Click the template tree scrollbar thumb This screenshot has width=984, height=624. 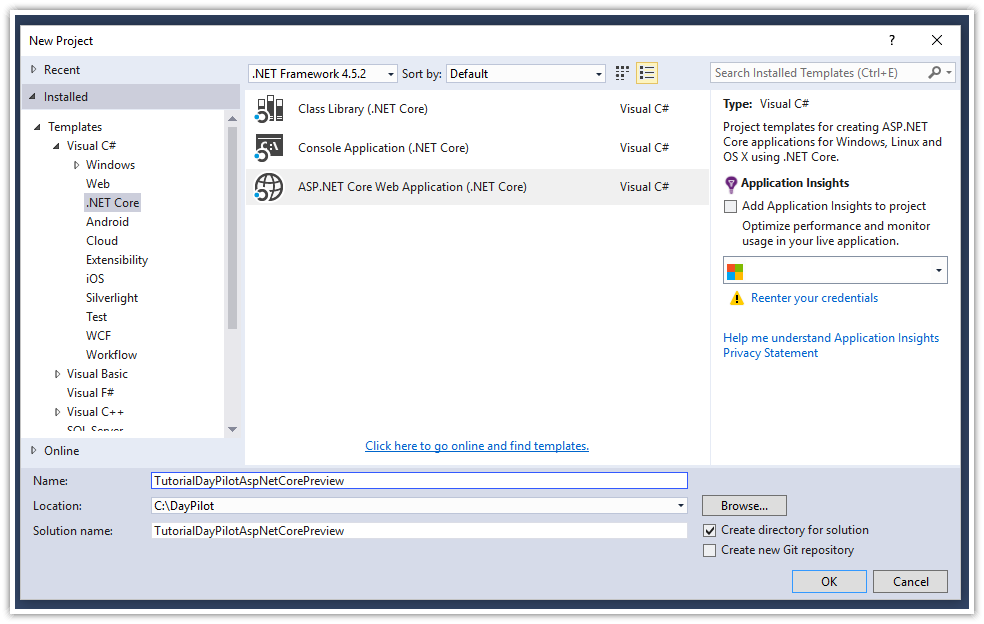click(x=232, y=227)
